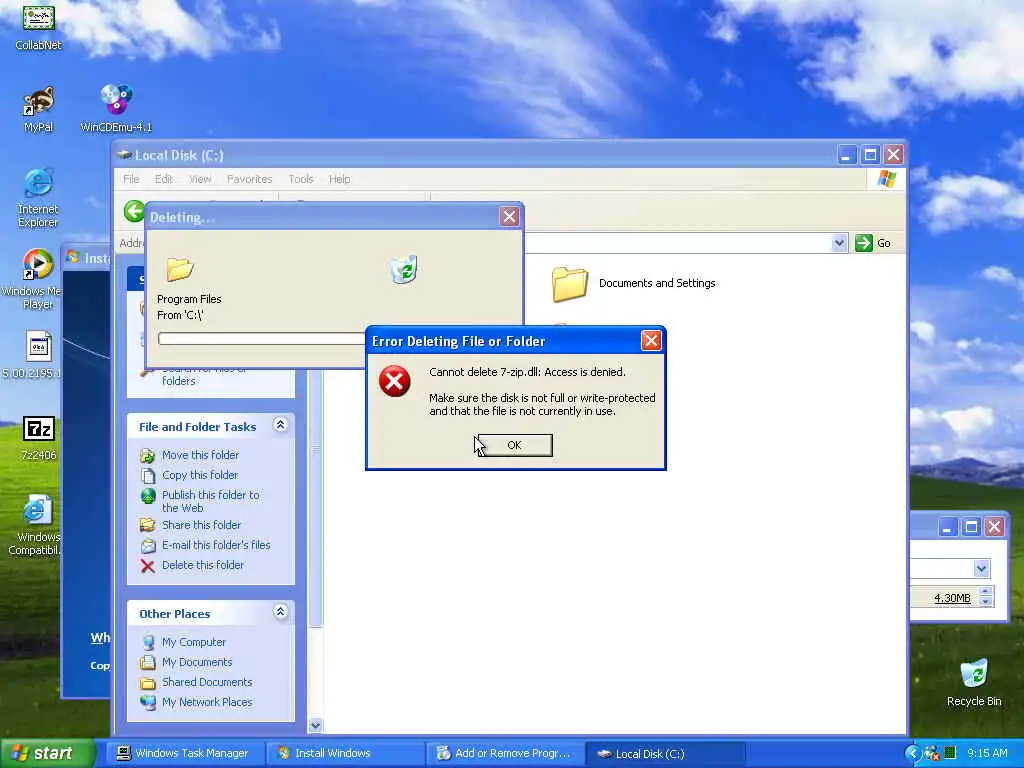The image size is (1024, 768).
Task: Click the sidebar scroll-down arrow
Action: (x=315, y=726)
